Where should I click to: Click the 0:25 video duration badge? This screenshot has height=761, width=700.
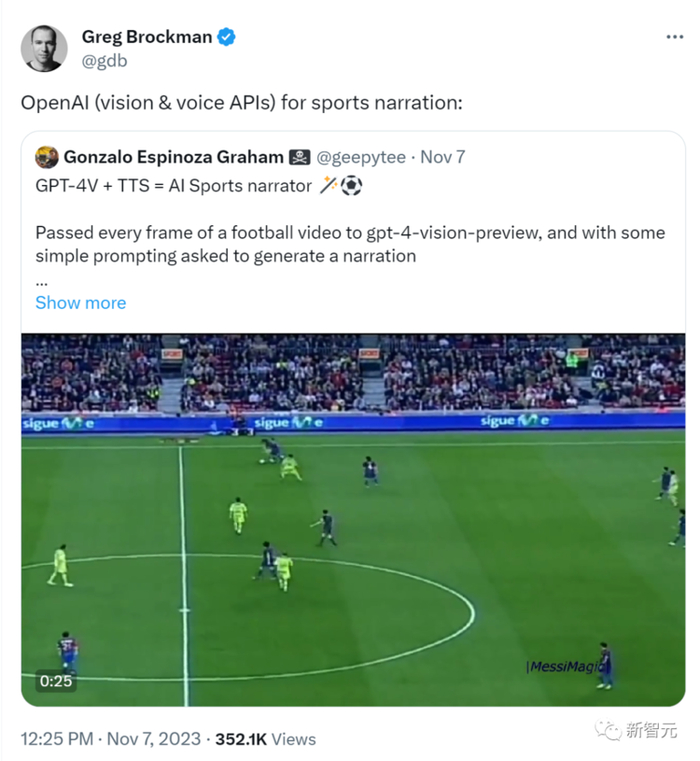[x=55, y=681]
